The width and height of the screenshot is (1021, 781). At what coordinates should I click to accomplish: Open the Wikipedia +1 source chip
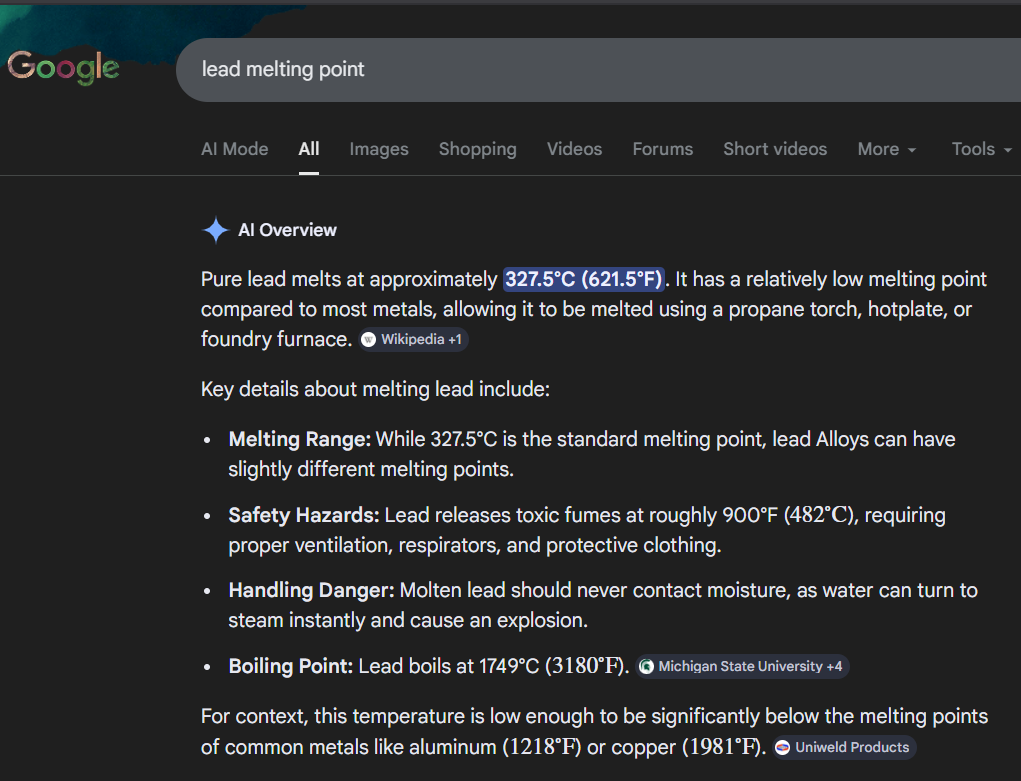pyautogui.click(x=413, y=339)
